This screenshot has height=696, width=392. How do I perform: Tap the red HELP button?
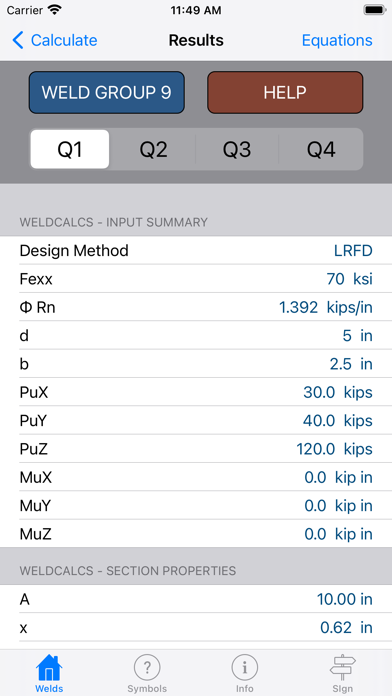tap(285, 92)
